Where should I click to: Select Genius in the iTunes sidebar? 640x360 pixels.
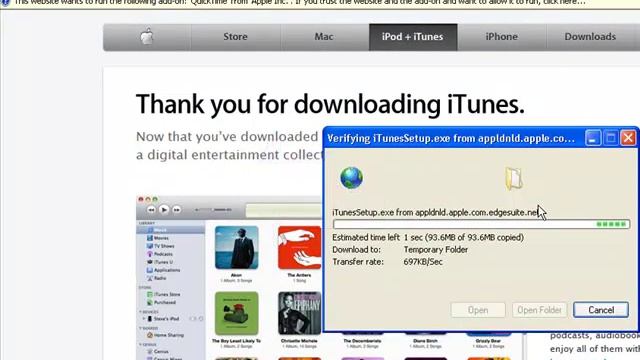(158, 351)
